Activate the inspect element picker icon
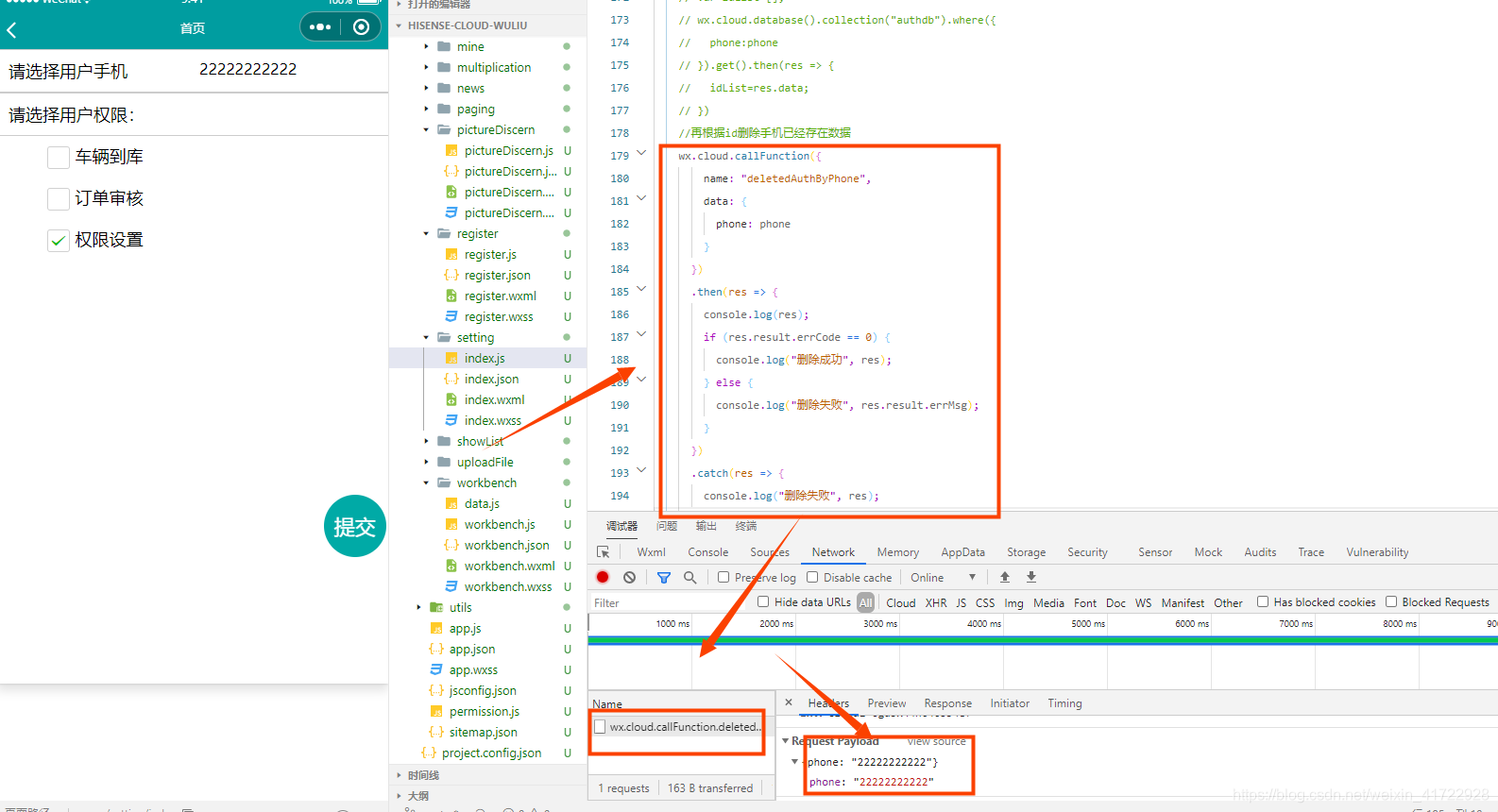 (604, 552)
